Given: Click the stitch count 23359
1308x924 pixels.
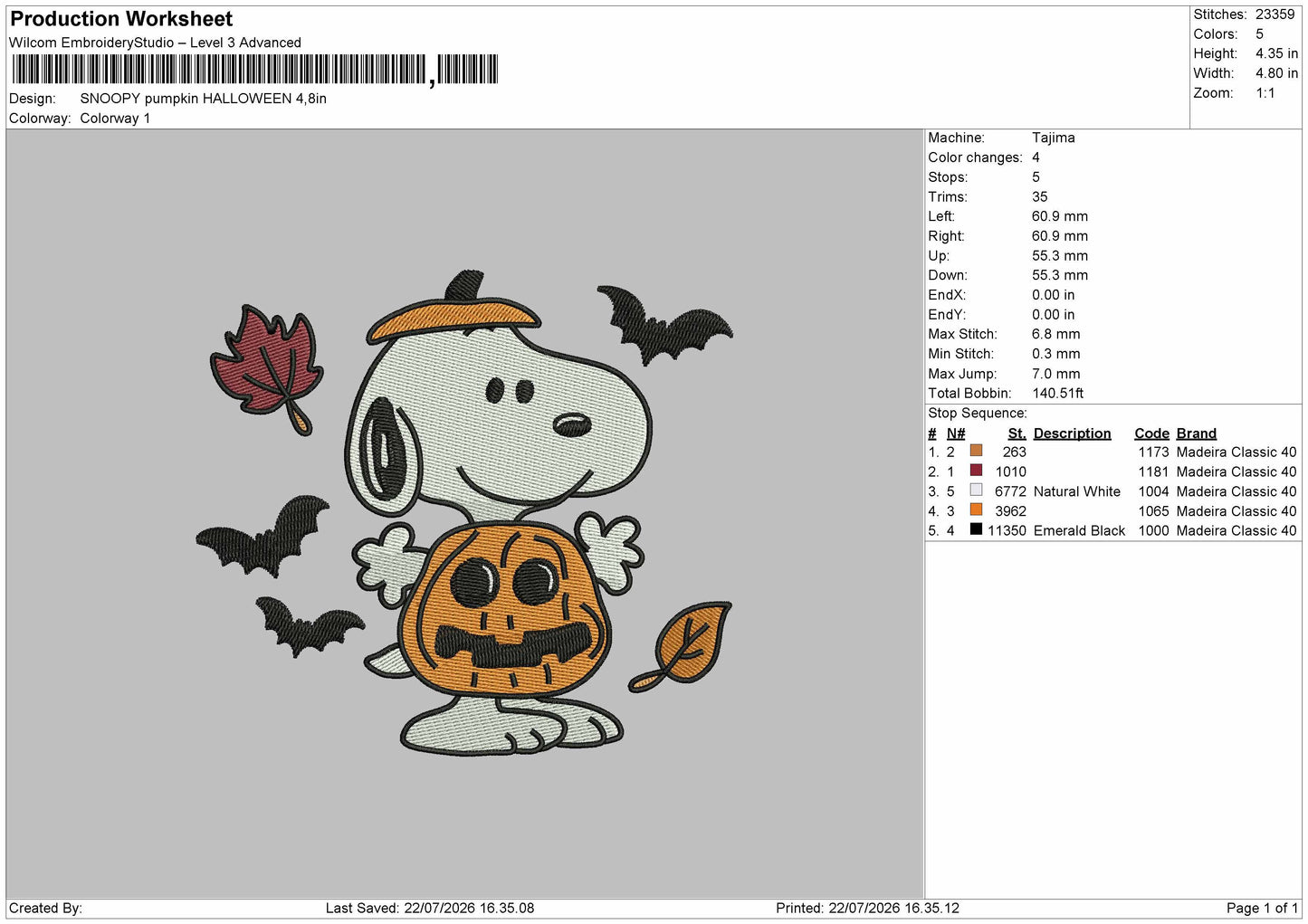Looking at the screenshot, I should click(x=1275, y=14).
